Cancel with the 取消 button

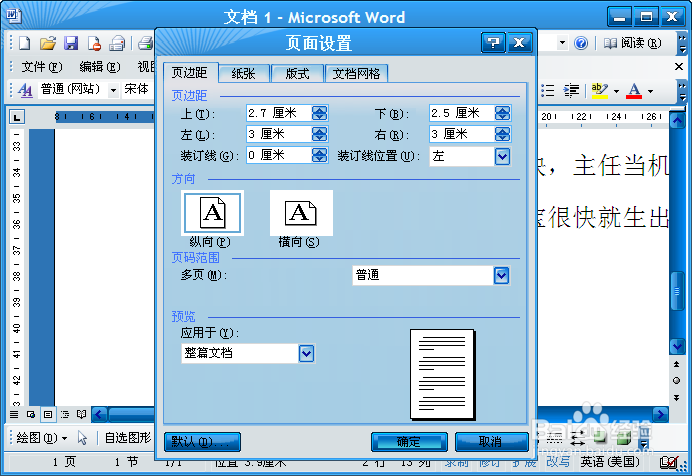491,442
